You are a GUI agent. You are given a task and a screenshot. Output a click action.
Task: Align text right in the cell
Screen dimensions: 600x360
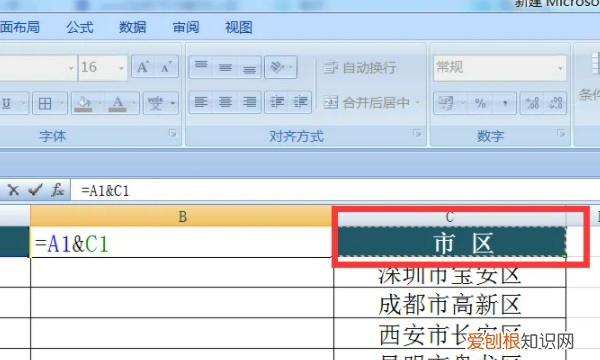click(249, 102)
